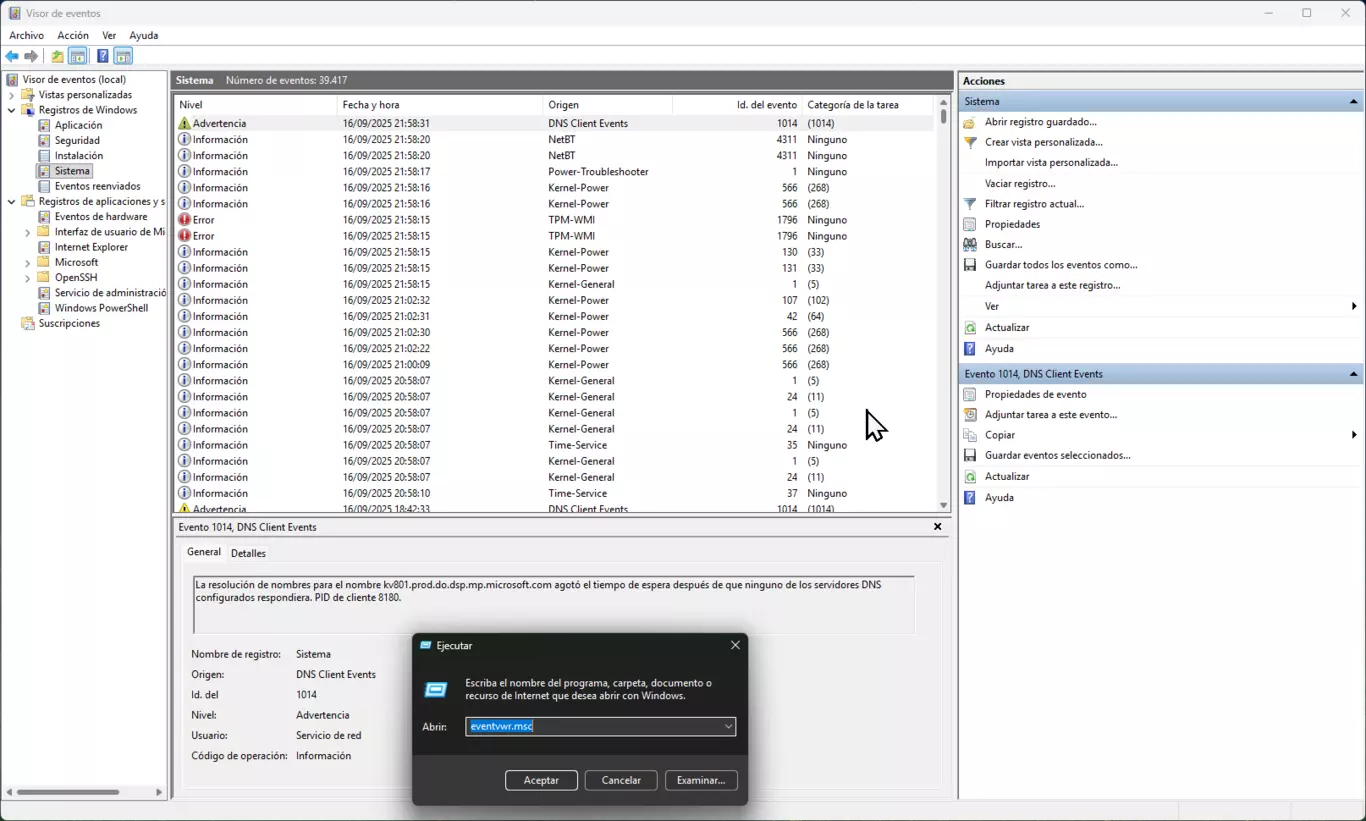Collapse the Registros de Windows node
This screenshot has height=821, width=1366.
12,110
